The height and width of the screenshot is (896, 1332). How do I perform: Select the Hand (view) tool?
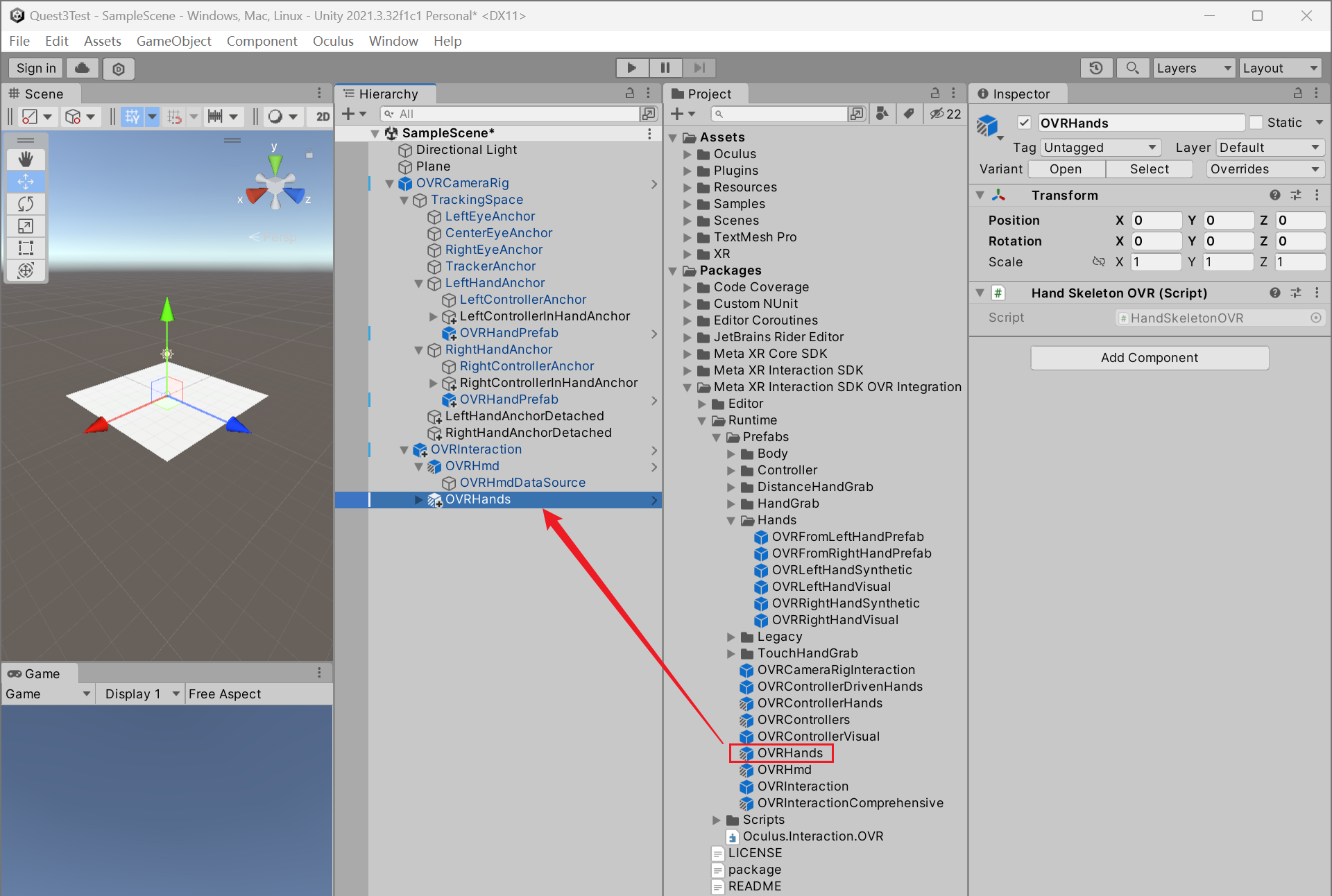click(x=26, y=160)
